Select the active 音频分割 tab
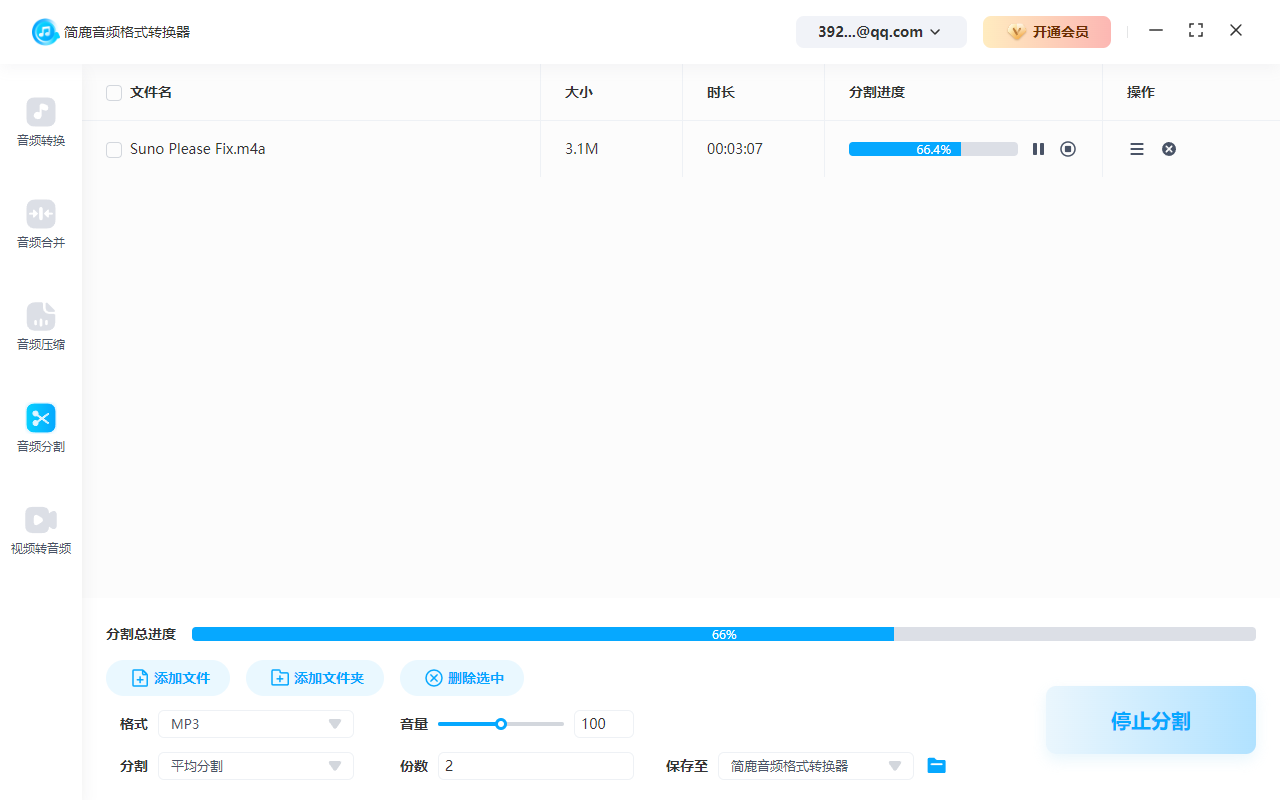This screenshot has width=1280, height=800. pos(40,428)
